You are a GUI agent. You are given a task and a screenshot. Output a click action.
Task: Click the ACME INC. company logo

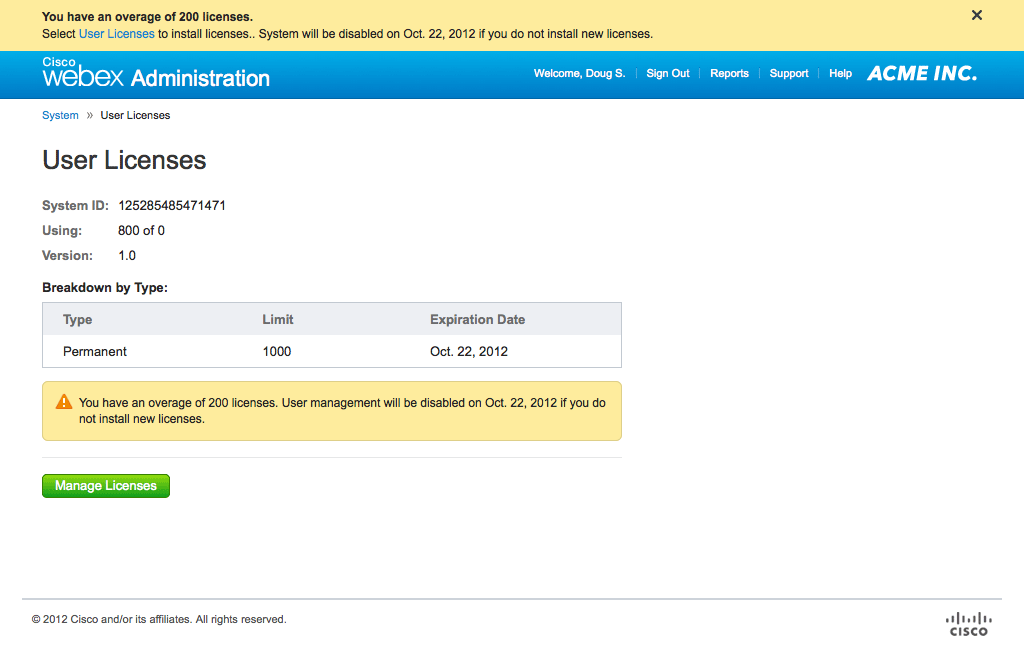point(922,73)
